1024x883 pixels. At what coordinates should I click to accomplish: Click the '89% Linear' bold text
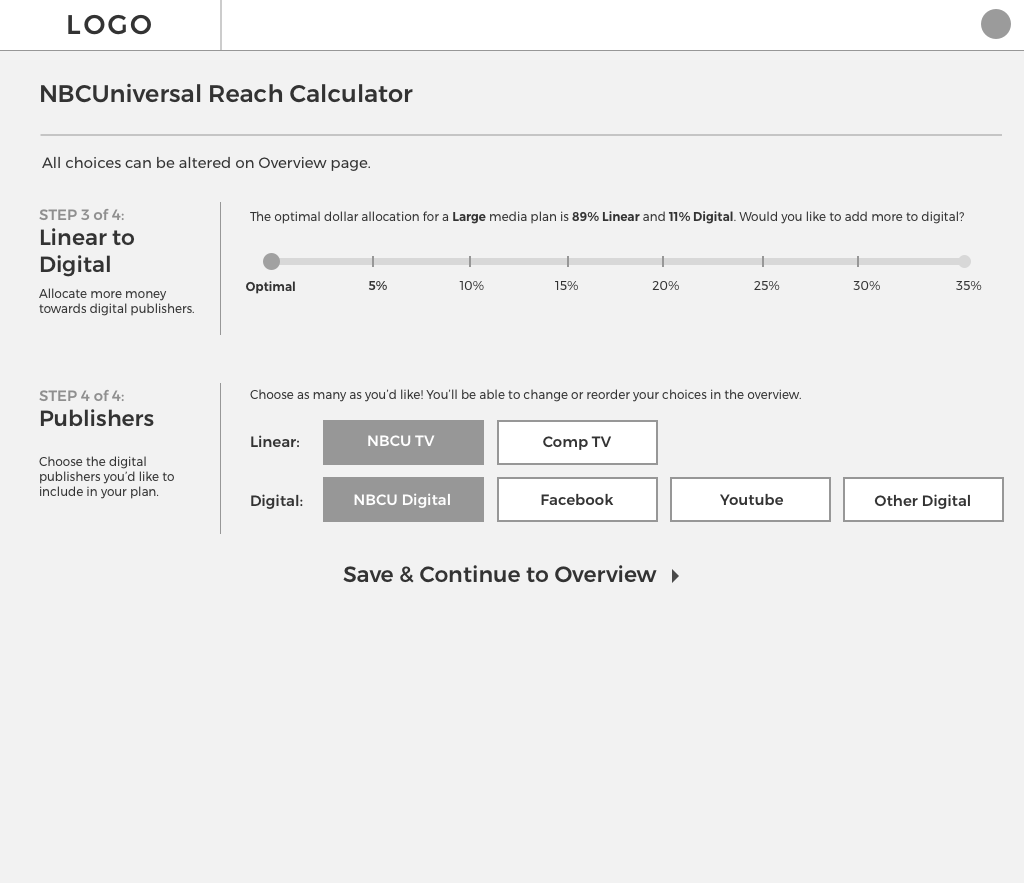[605, 217]
